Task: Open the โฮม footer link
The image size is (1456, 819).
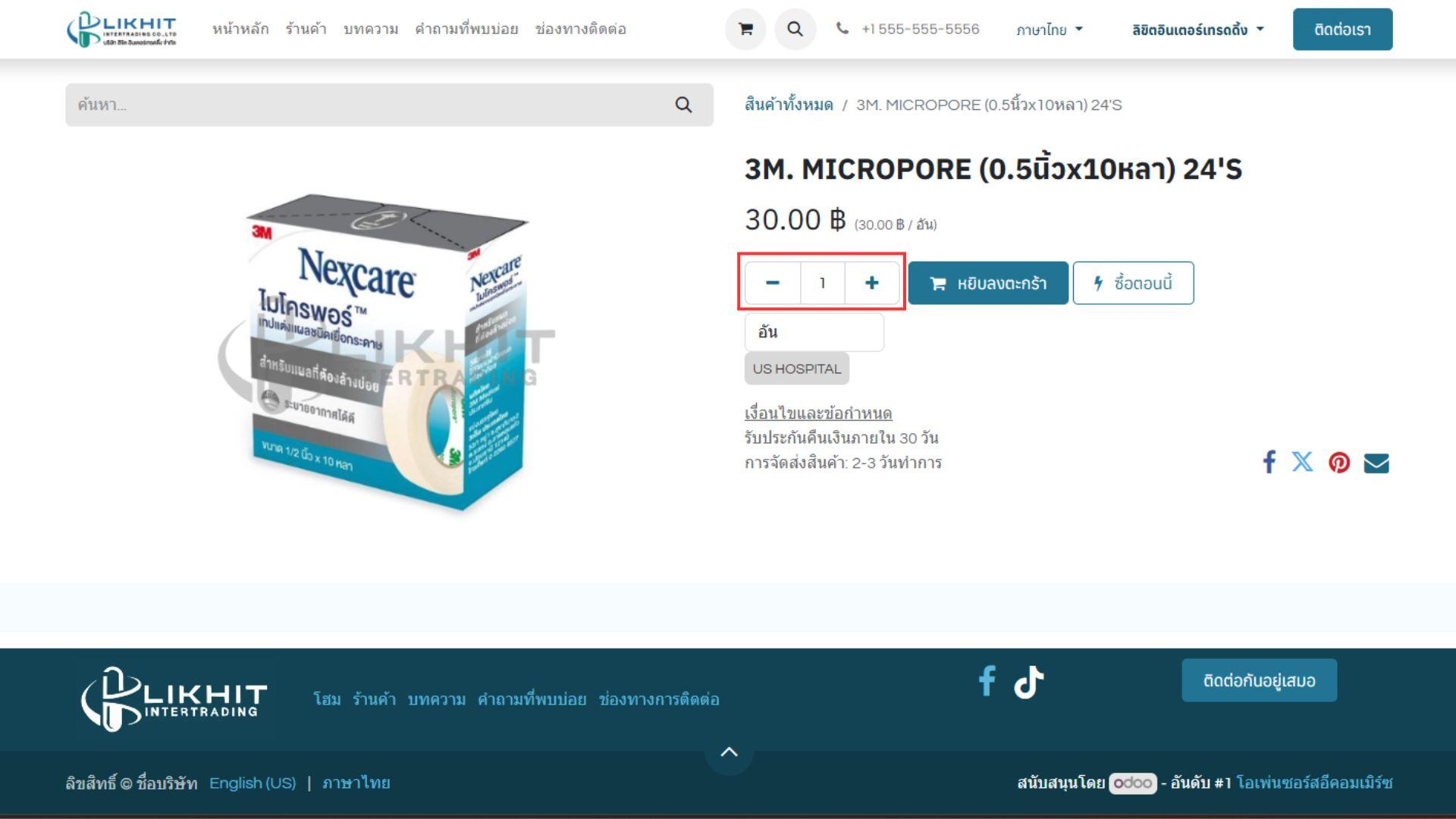Action: pos(327,699)
